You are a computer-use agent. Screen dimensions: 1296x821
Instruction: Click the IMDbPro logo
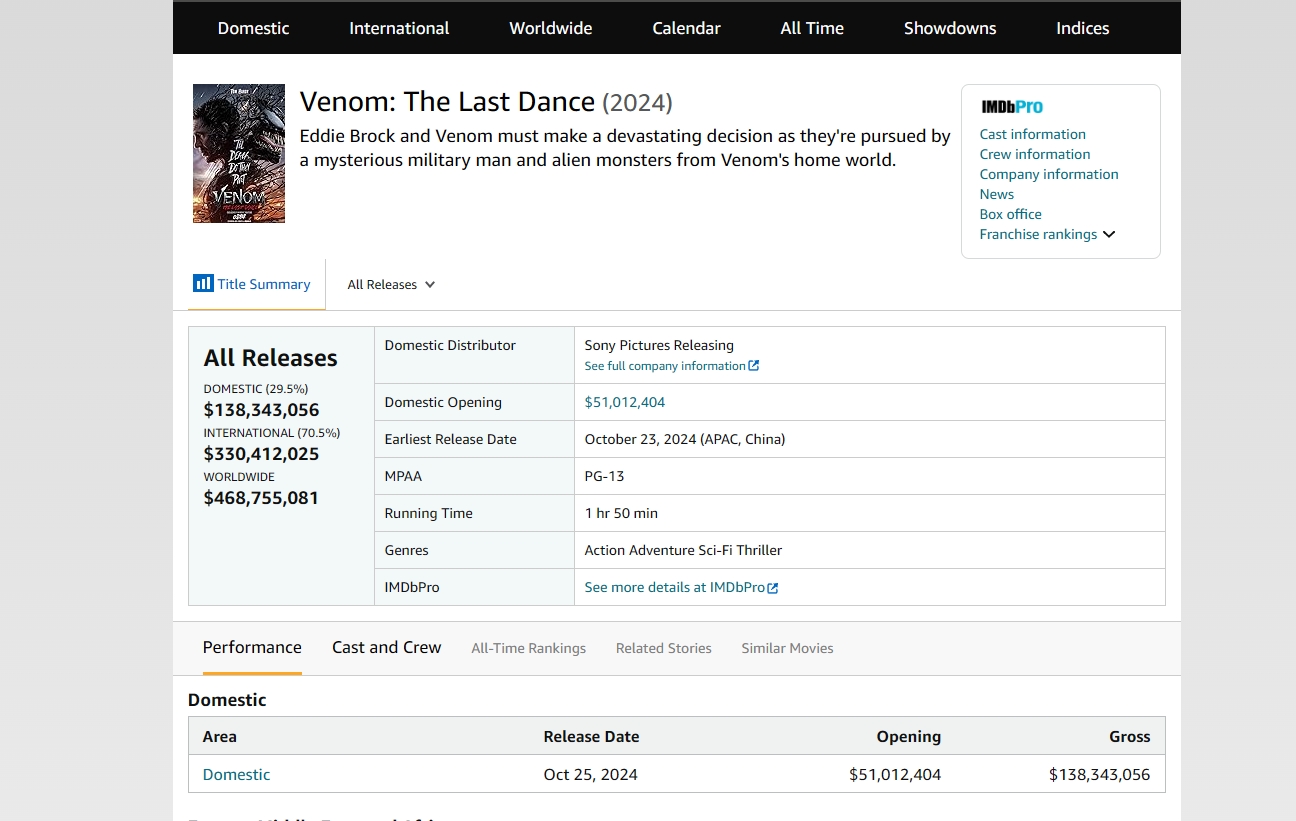[1012, 107]
